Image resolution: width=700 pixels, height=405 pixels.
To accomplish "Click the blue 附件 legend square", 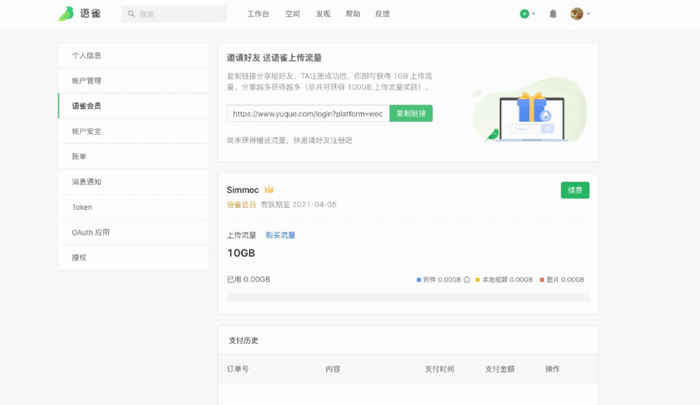I will [x=419, y=280].
